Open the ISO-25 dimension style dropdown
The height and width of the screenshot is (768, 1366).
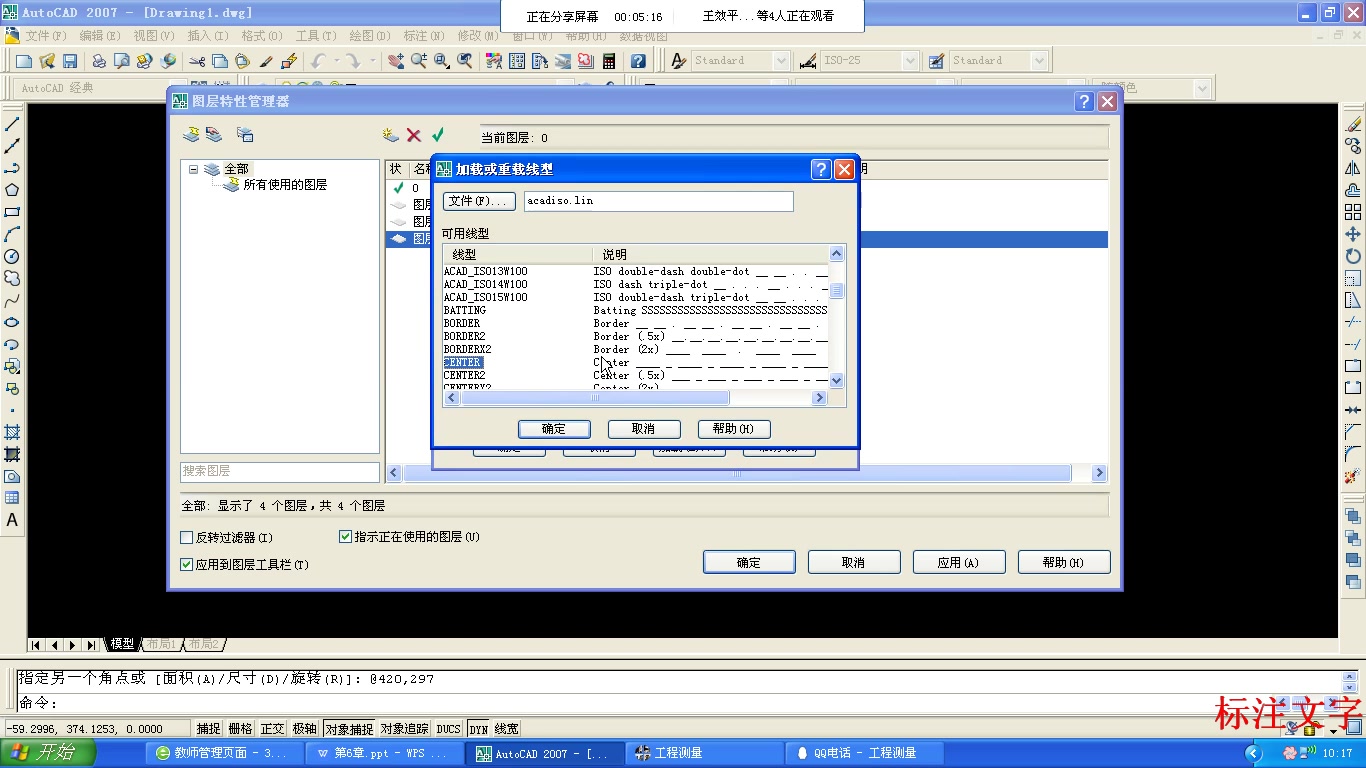click(x=909, y=61)
